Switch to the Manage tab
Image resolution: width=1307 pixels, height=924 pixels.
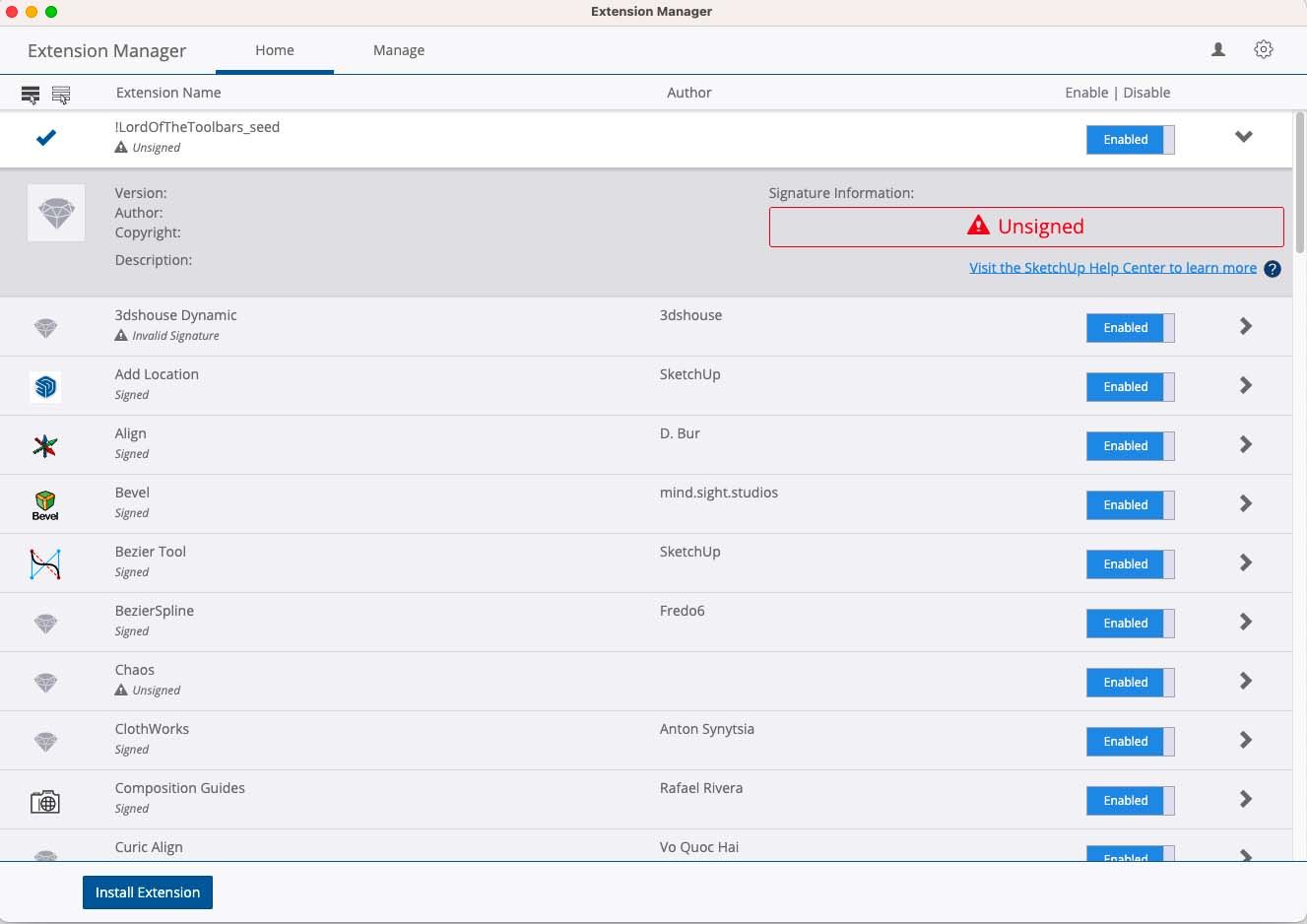pos(399,50)
